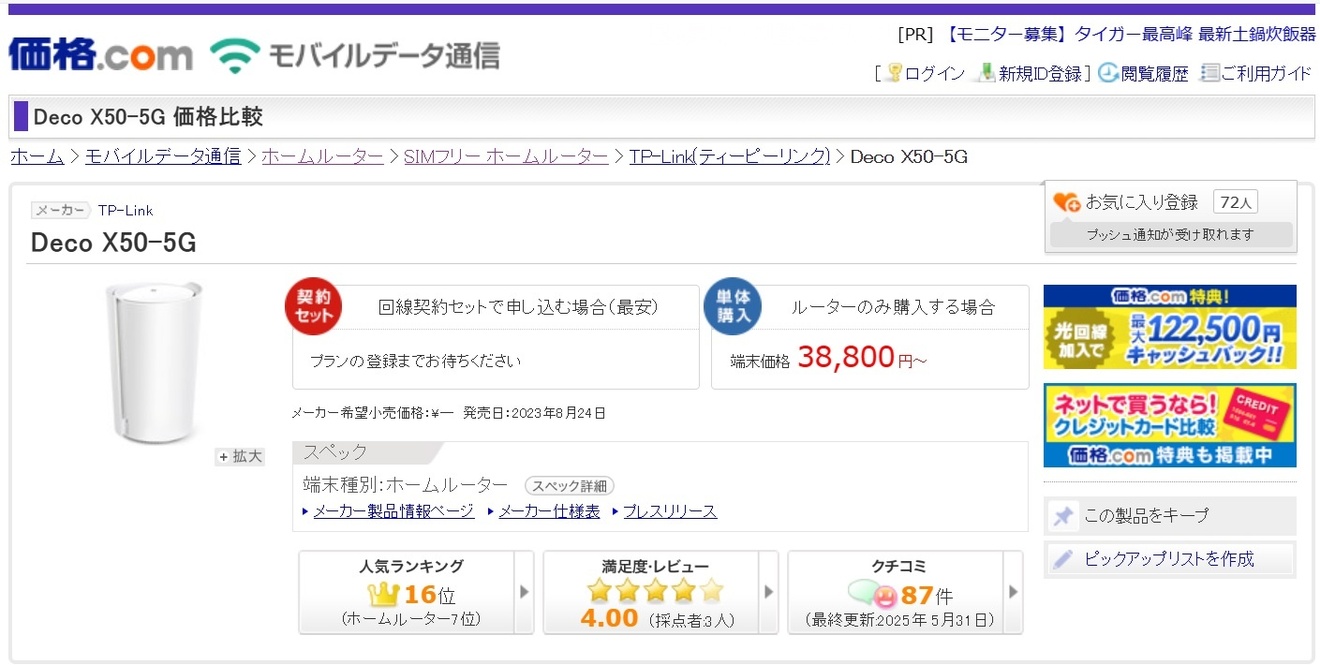Click the pin icon for keeping product
Screen dimensions: 1320x665
click(x=1063, y=516)
